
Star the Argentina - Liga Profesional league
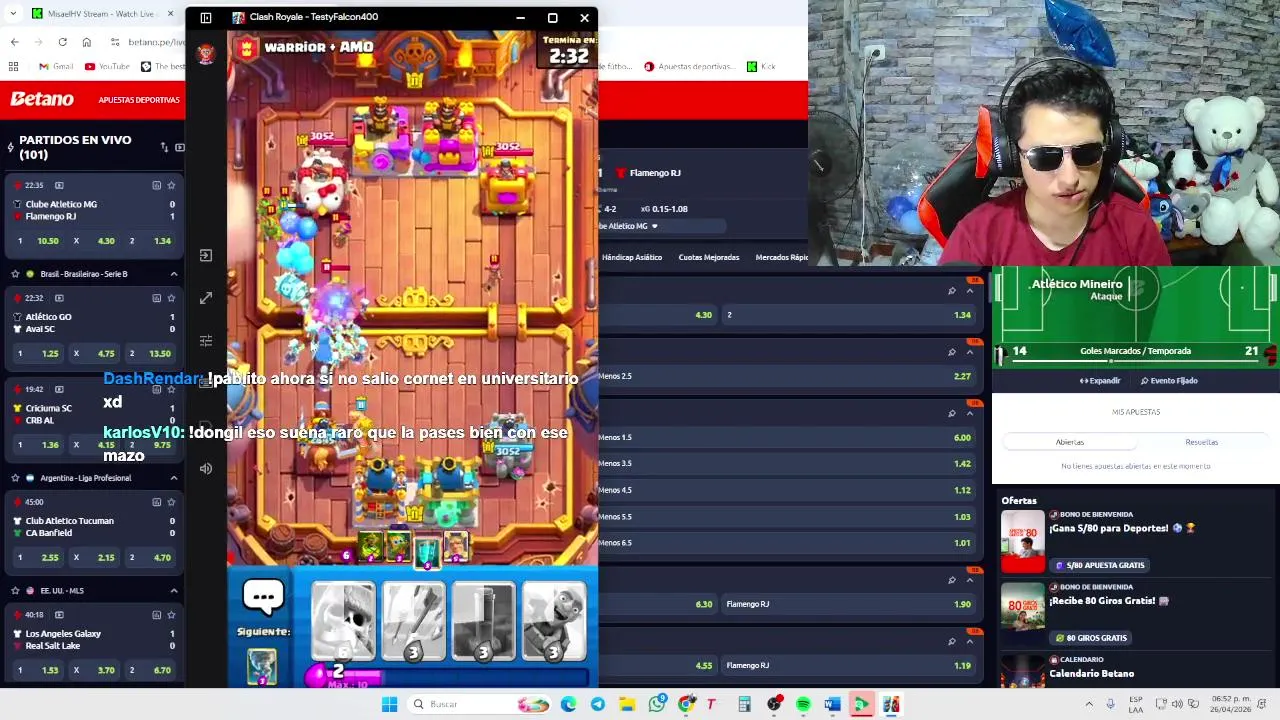point(15,478)
